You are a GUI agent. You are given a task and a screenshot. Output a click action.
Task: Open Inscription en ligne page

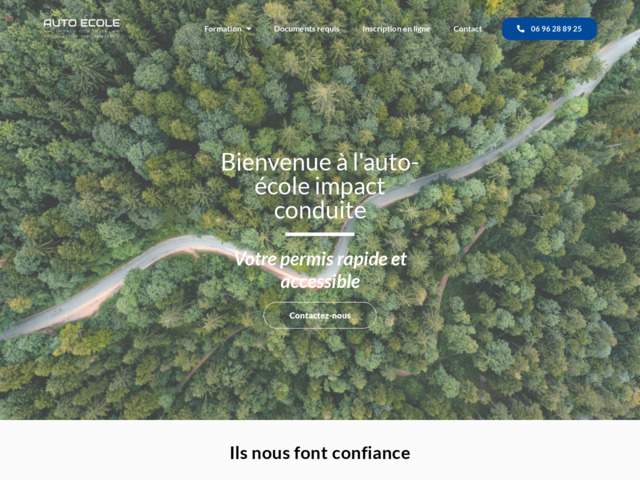[396, 29]
